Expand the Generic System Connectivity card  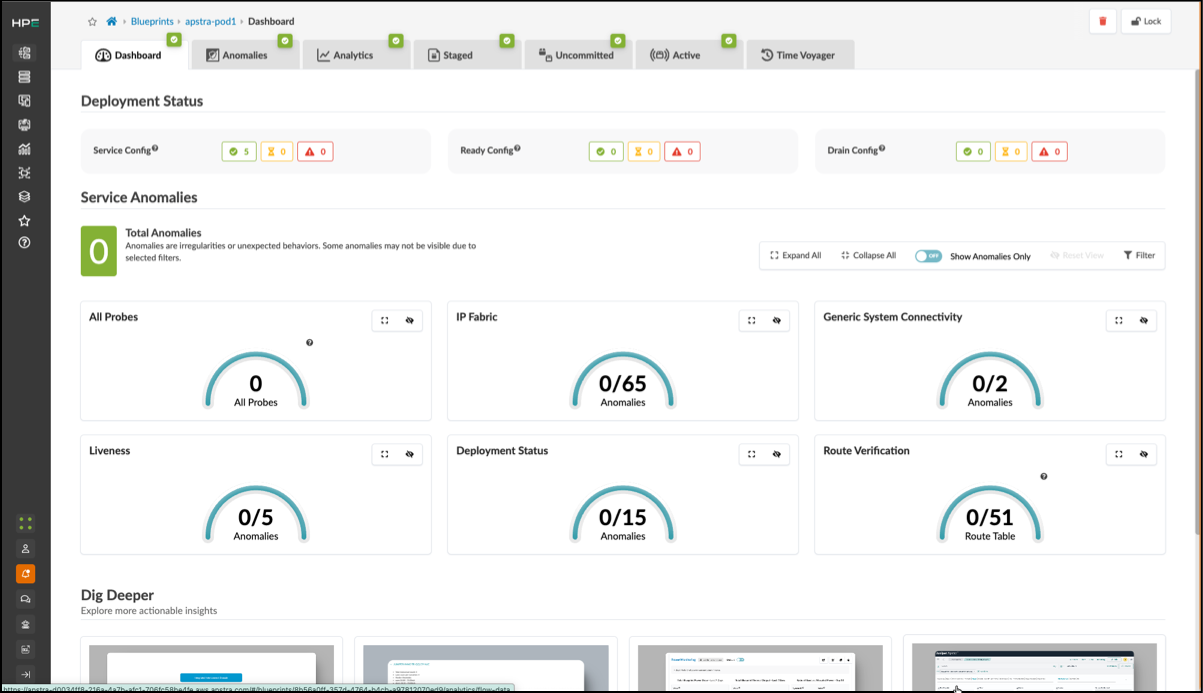coord(1119,321)
